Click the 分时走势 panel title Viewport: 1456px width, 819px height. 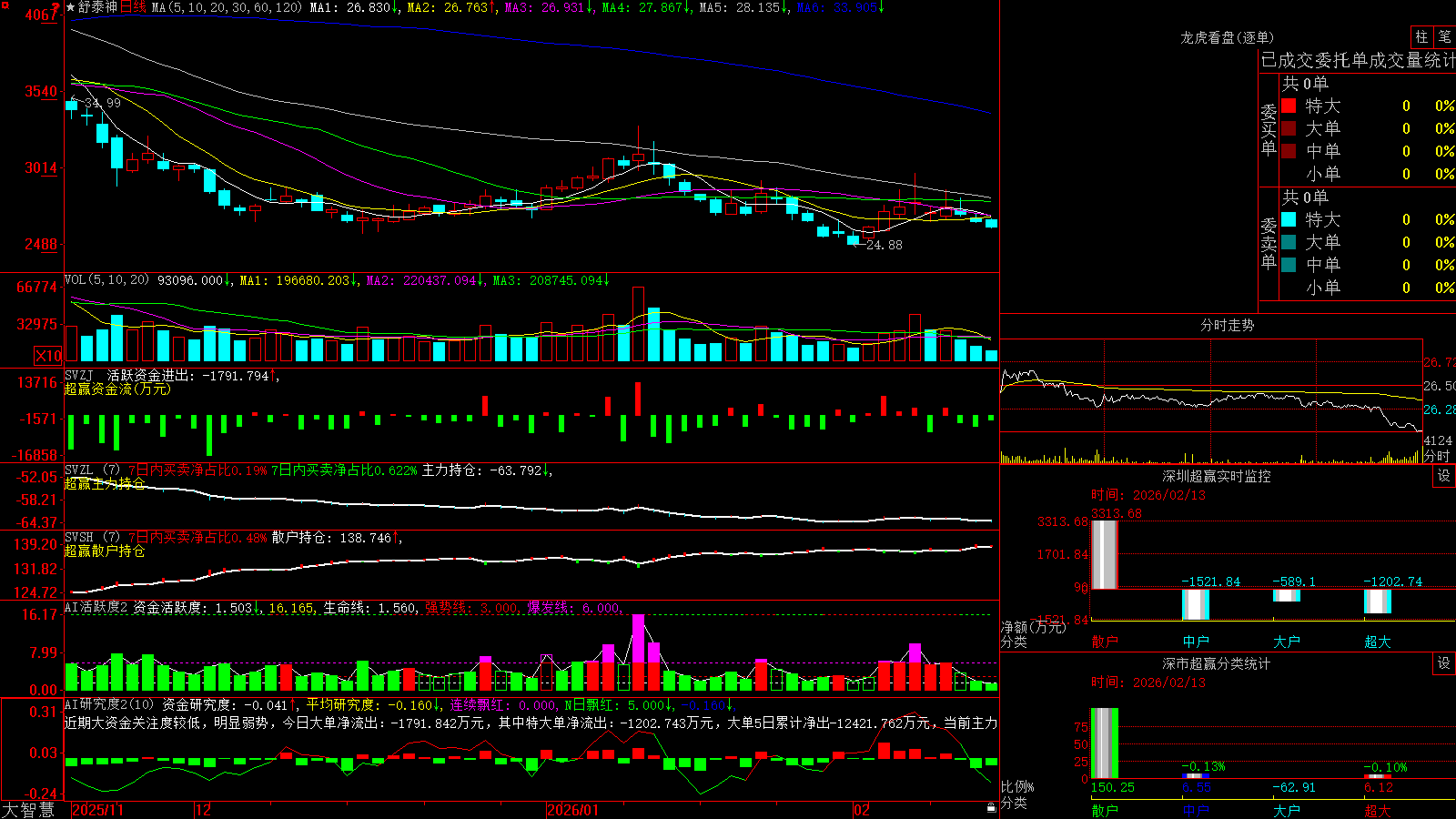click(1227, 325)
